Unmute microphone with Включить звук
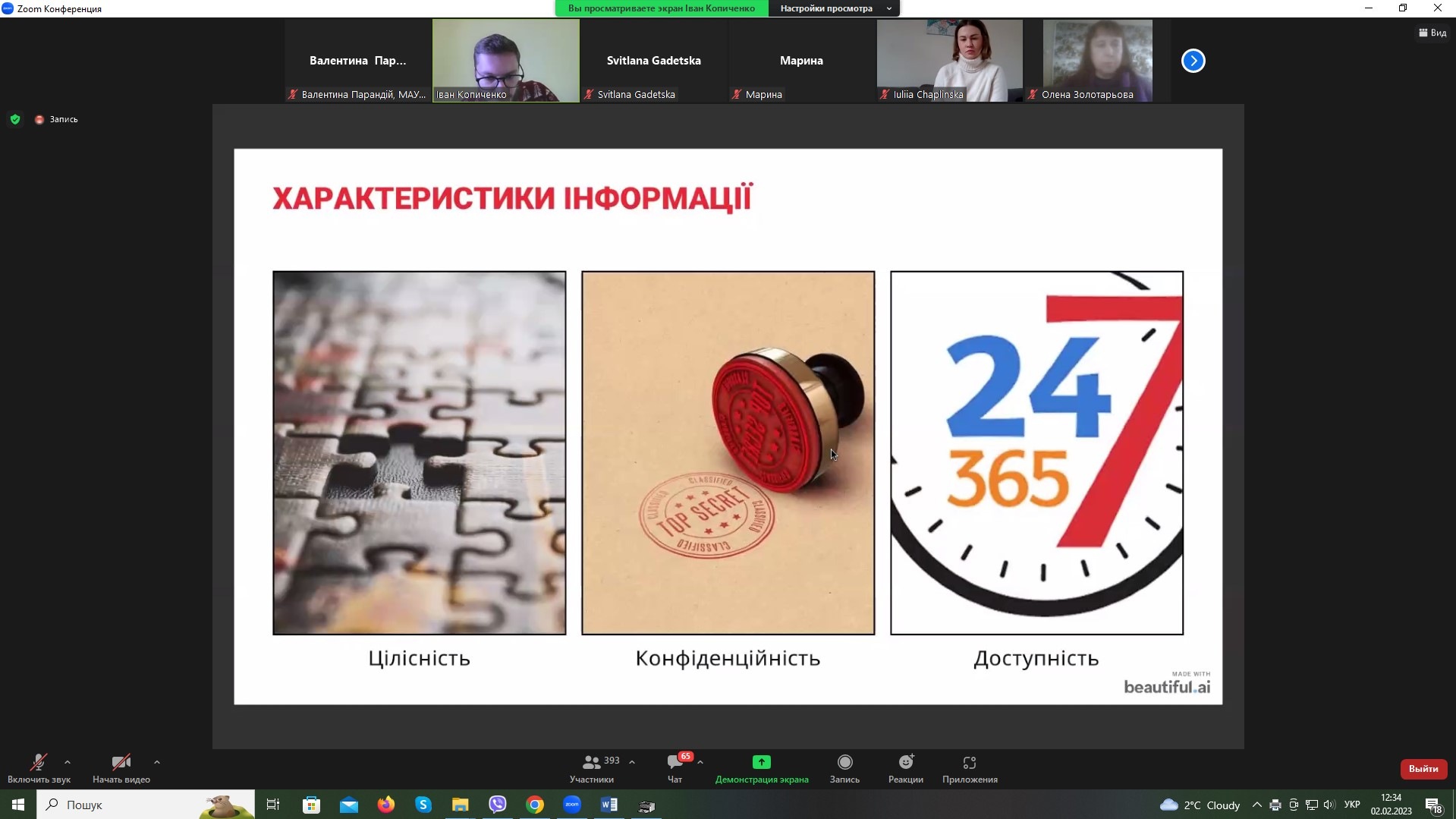Image resolution: width=1456 pixels, height=819 pixels. pyautogui.click(x=39, y=767)
